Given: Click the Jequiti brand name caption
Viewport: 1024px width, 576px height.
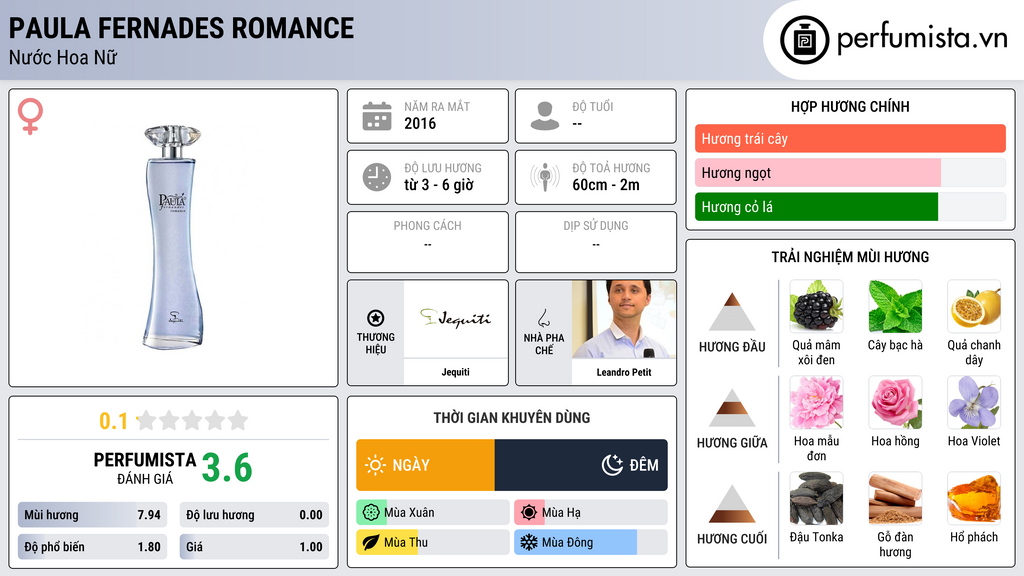Looking at the screenshot, I should [x=455, y=372].
